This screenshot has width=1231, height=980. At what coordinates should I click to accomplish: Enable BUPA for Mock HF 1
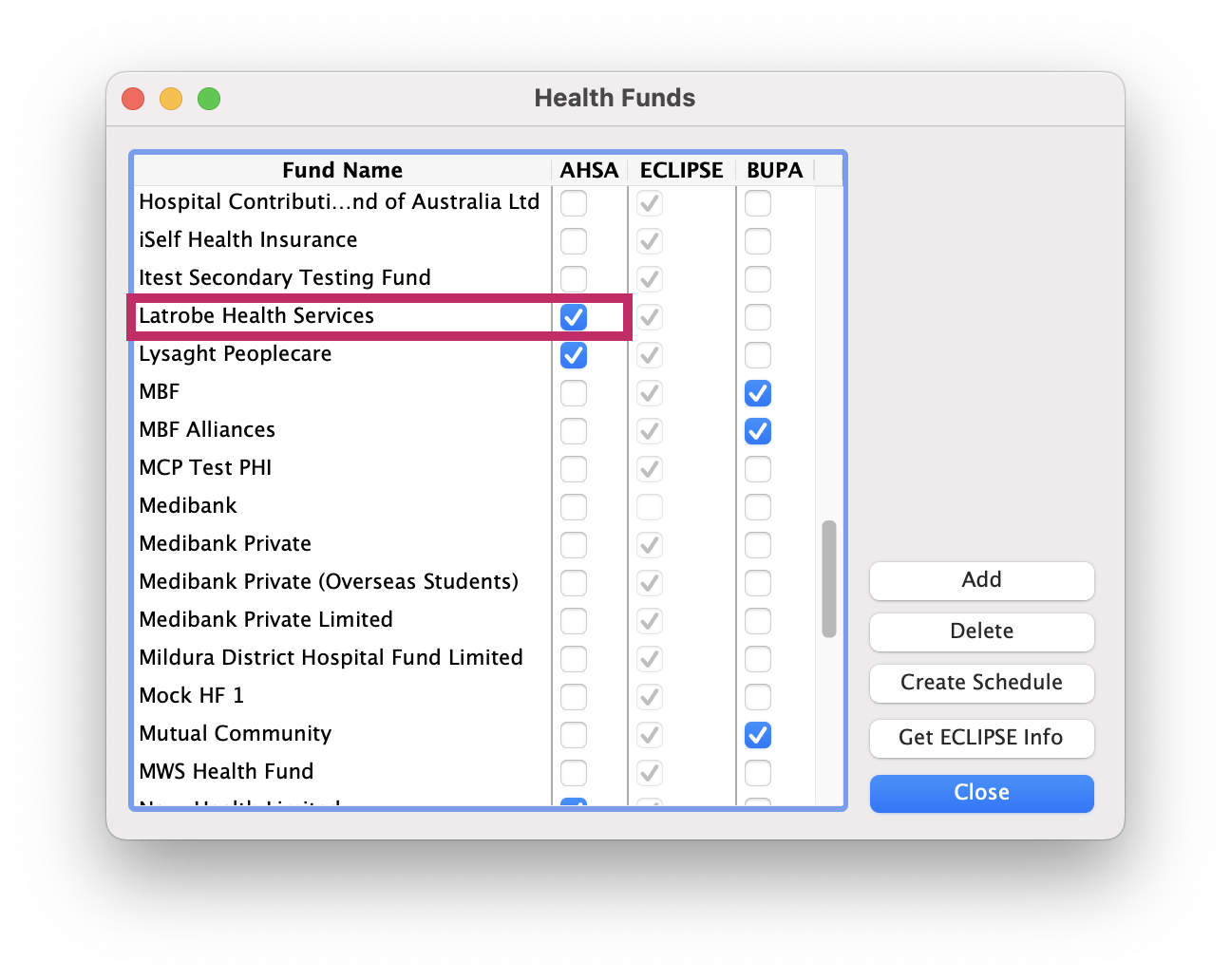pyautogui.click(x=757, y=697)
